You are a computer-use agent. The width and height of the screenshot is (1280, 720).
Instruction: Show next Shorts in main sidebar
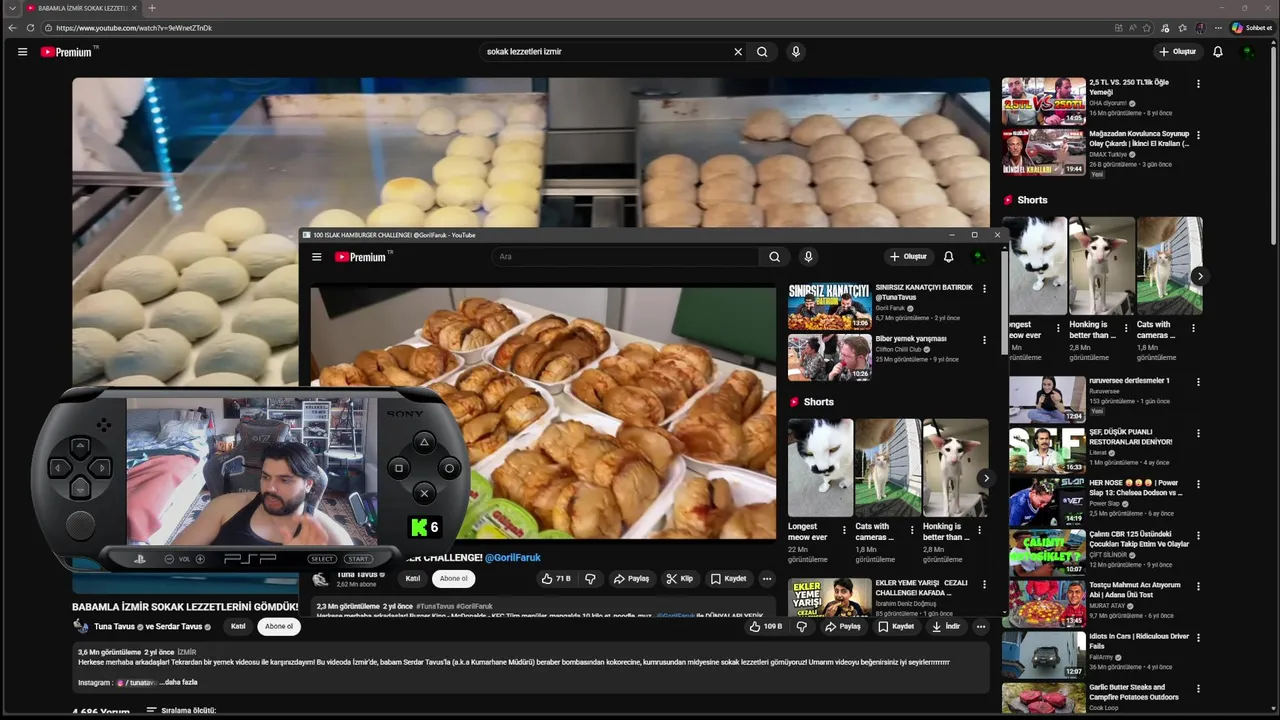click(1200, 276)
